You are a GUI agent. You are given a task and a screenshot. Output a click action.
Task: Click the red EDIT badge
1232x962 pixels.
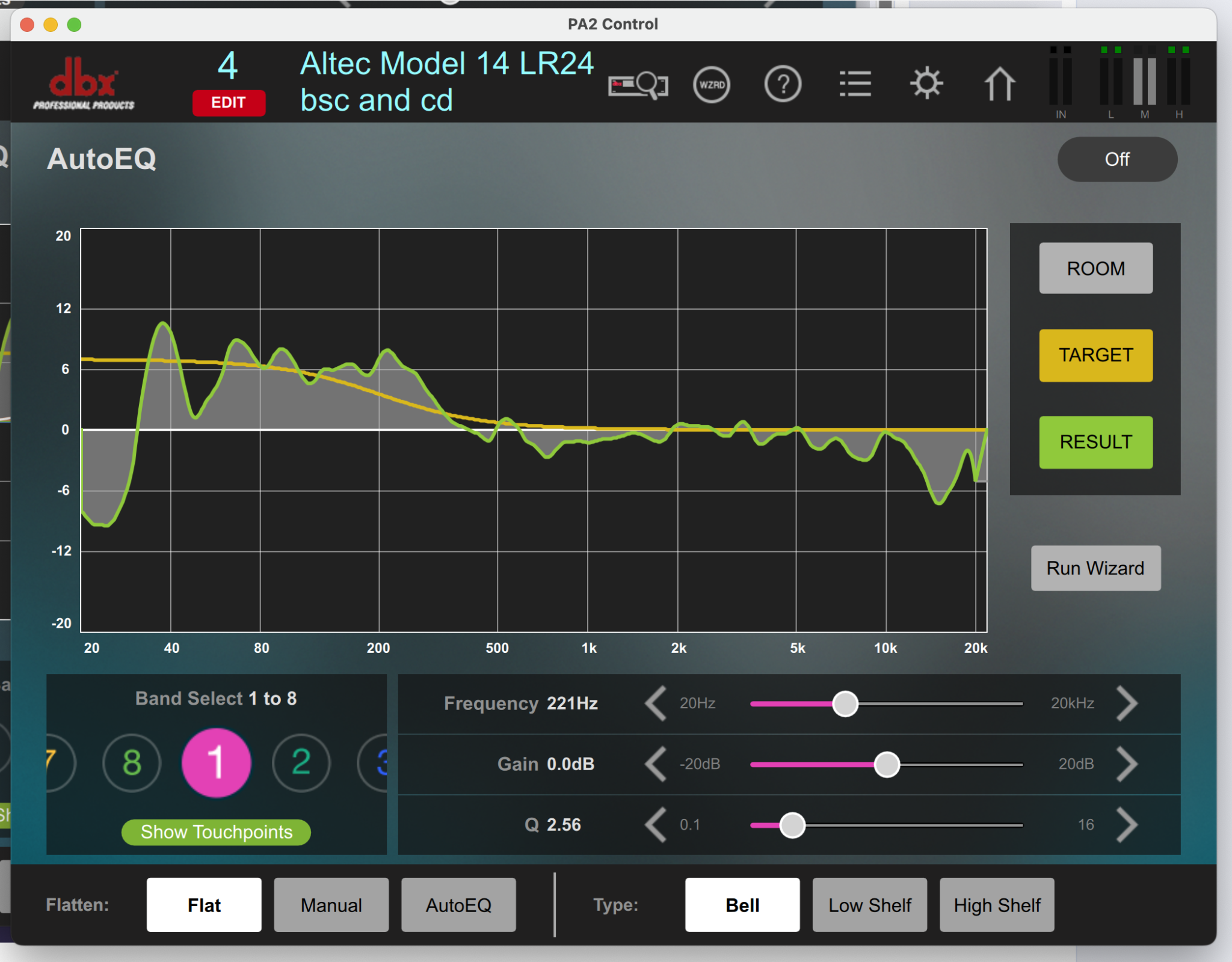[x=229, y=102]
